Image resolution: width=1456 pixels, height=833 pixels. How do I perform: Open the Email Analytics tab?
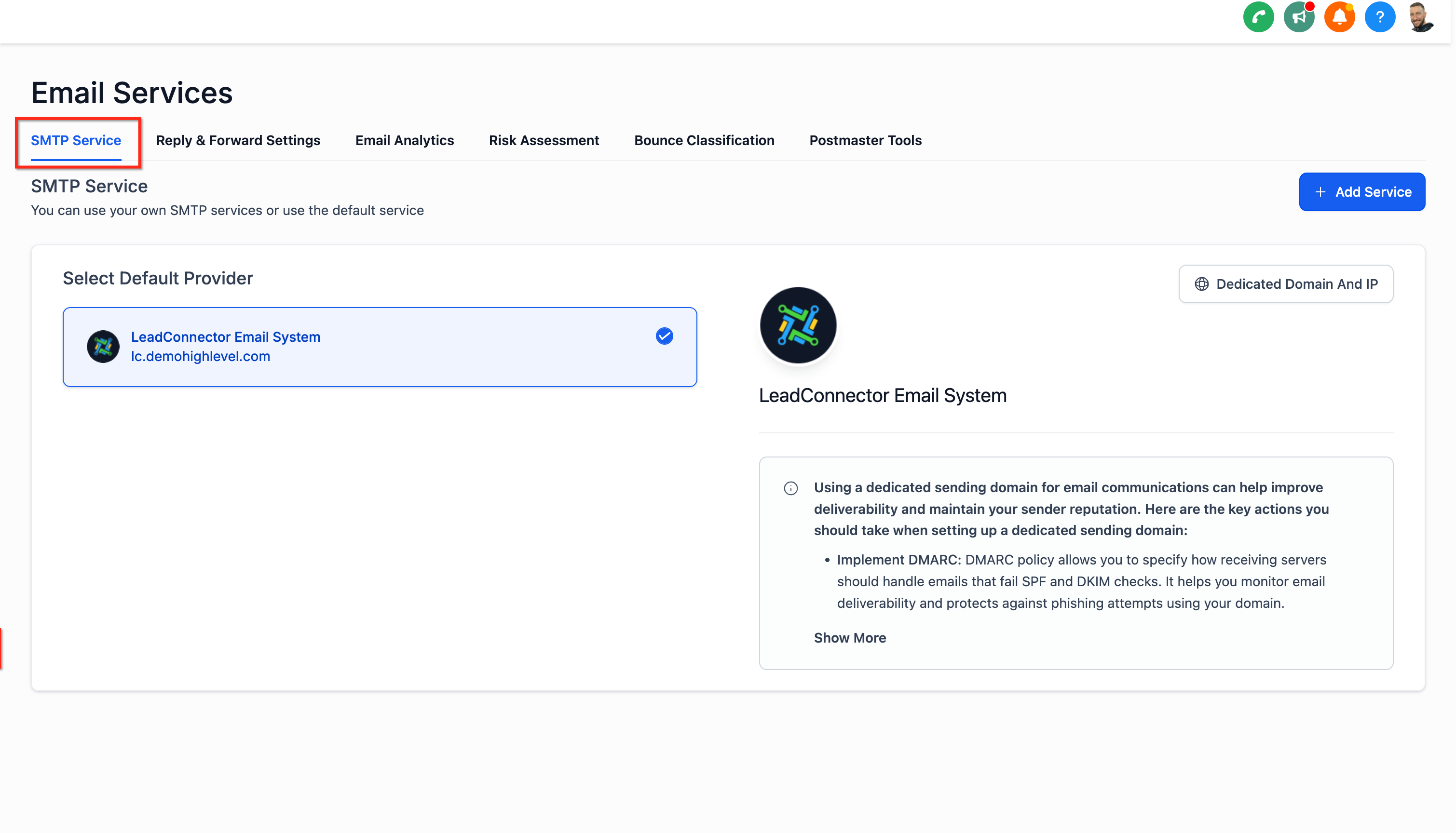pyautogui.click(x=404, y=140)
